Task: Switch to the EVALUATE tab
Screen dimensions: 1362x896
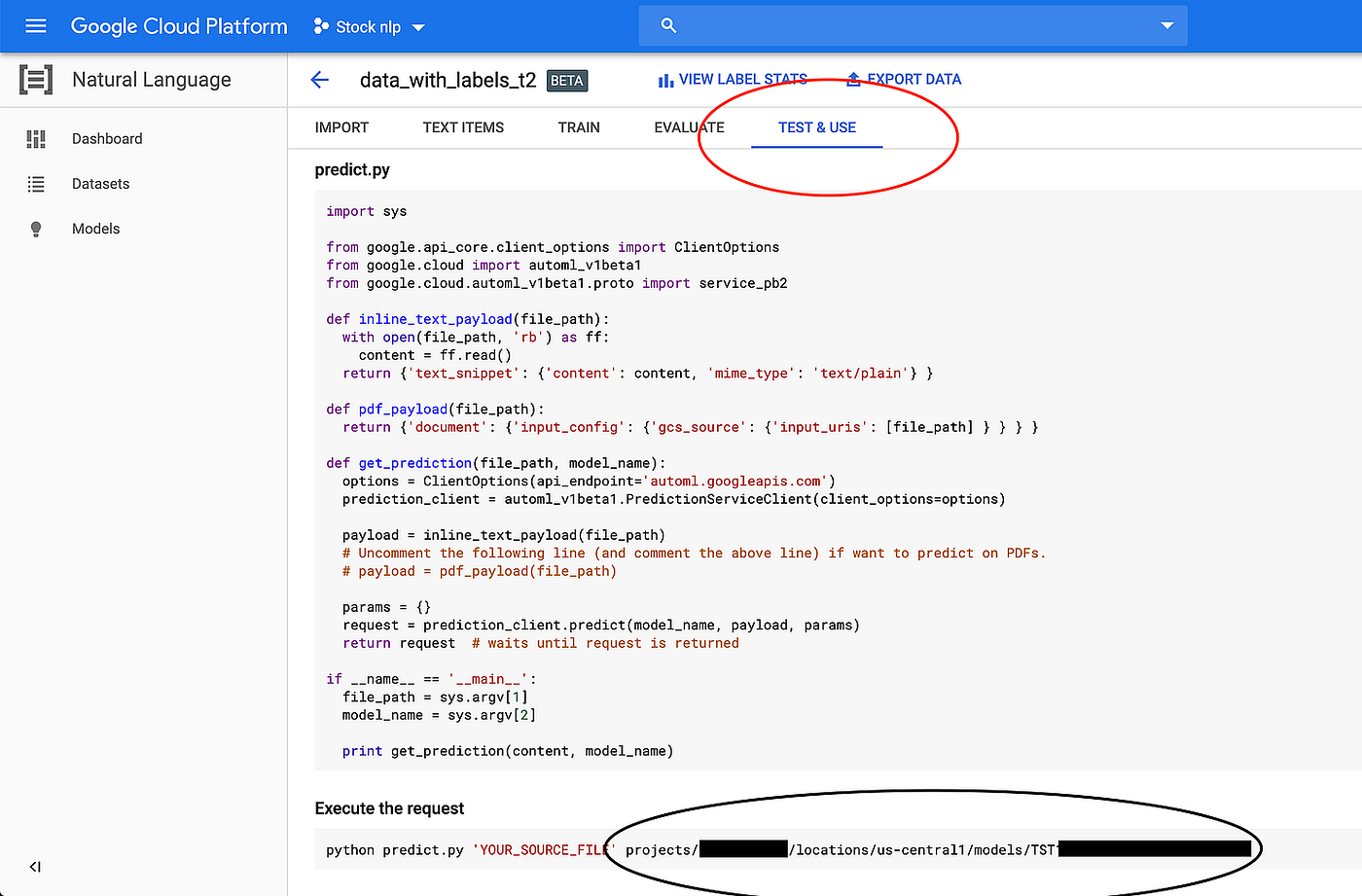Action: (689, 127)
